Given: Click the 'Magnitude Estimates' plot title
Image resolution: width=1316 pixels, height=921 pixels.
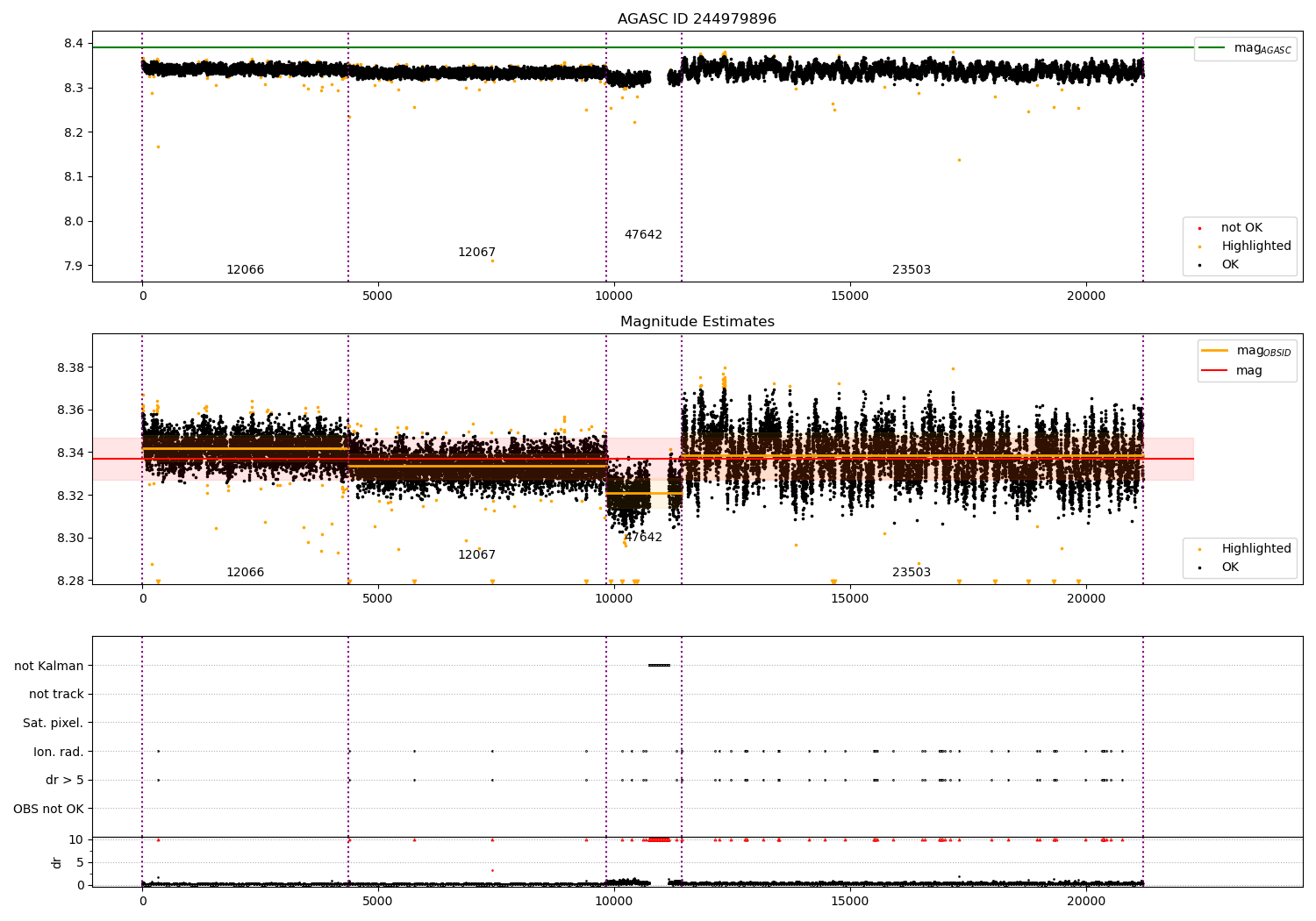Looking at the screenshot, I should [697, 322].
